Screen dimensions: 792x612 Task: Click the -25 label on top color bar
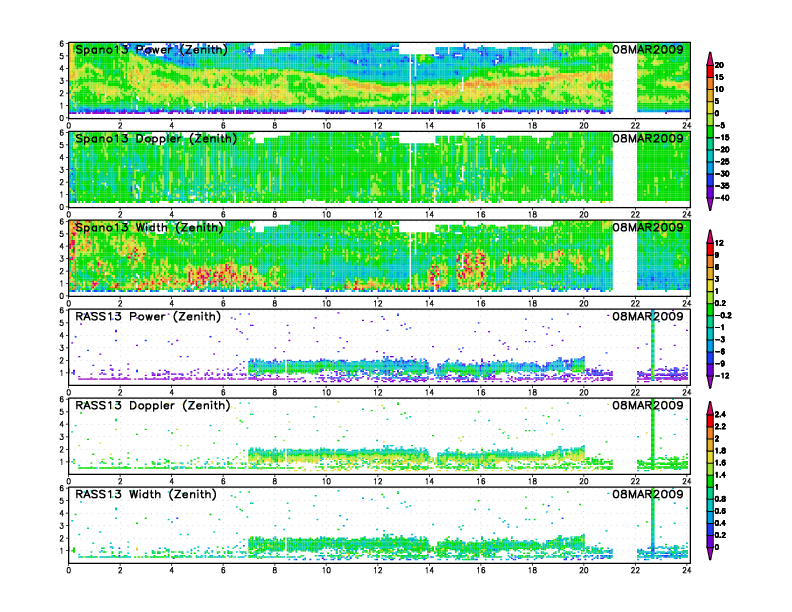(x=722, y=162)
